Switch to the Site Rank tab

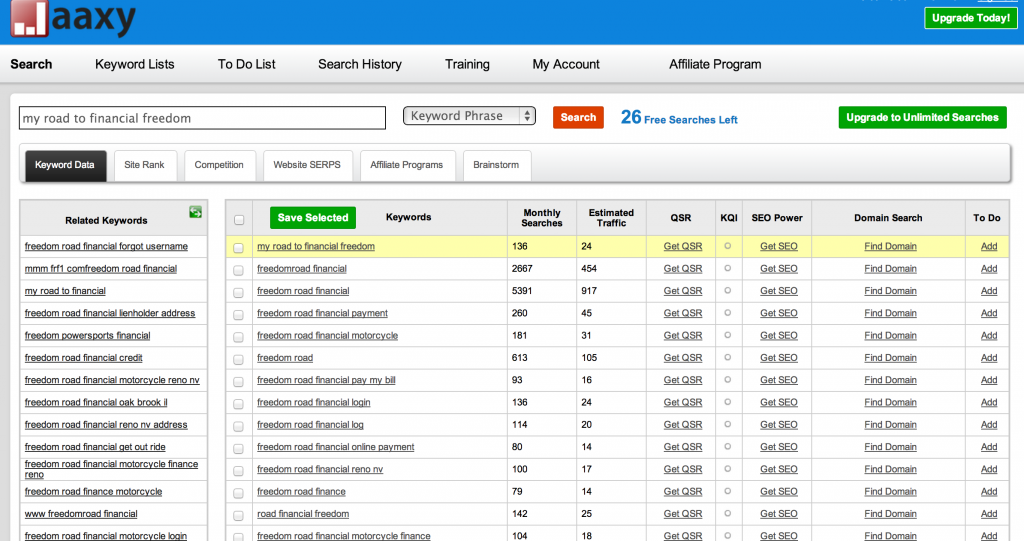(144, 165)
